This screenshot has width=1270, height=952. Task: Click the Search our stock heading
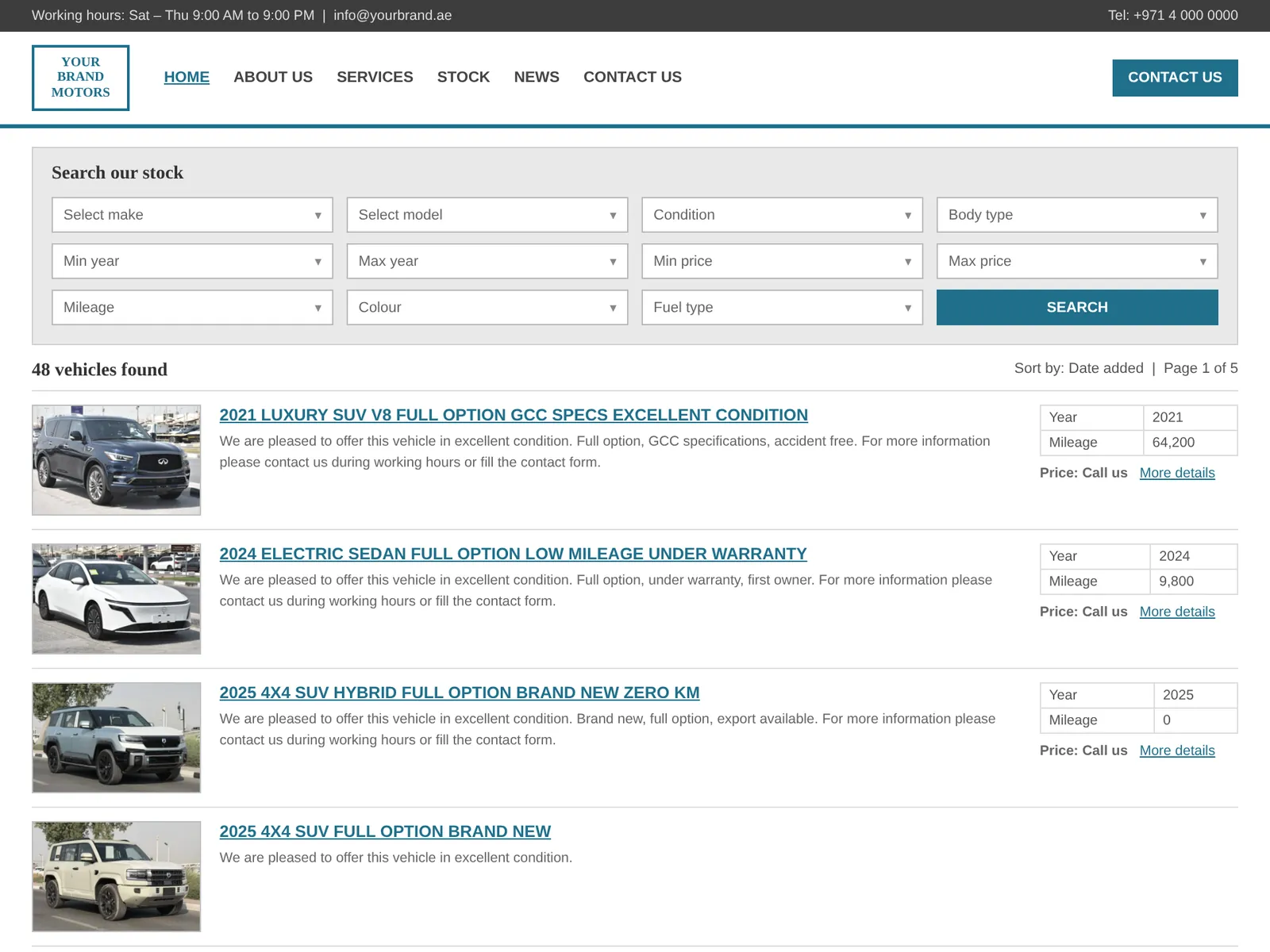click(x=117, y=173)
